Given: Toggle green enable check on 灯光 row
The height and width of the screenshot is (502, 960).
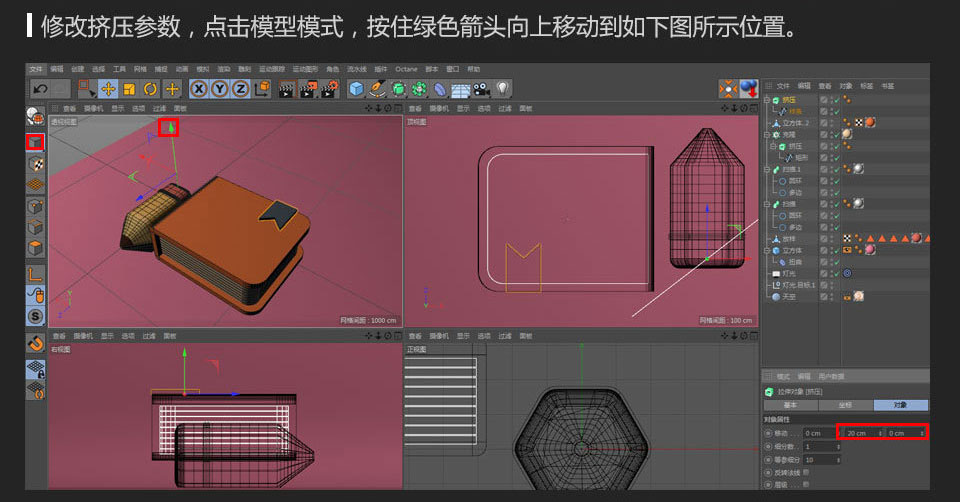Looking at the screenshot, I should 836,274.
